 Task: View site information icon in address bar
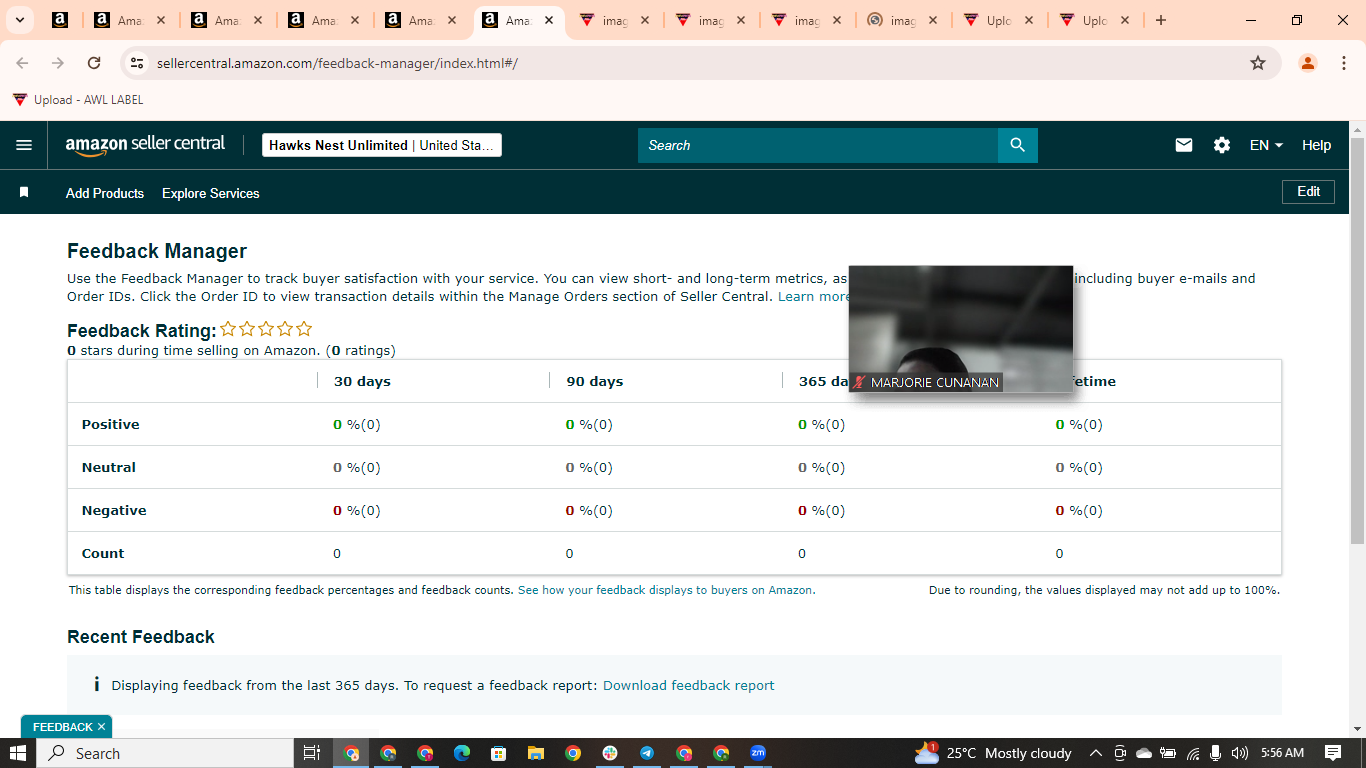[137, 63]
